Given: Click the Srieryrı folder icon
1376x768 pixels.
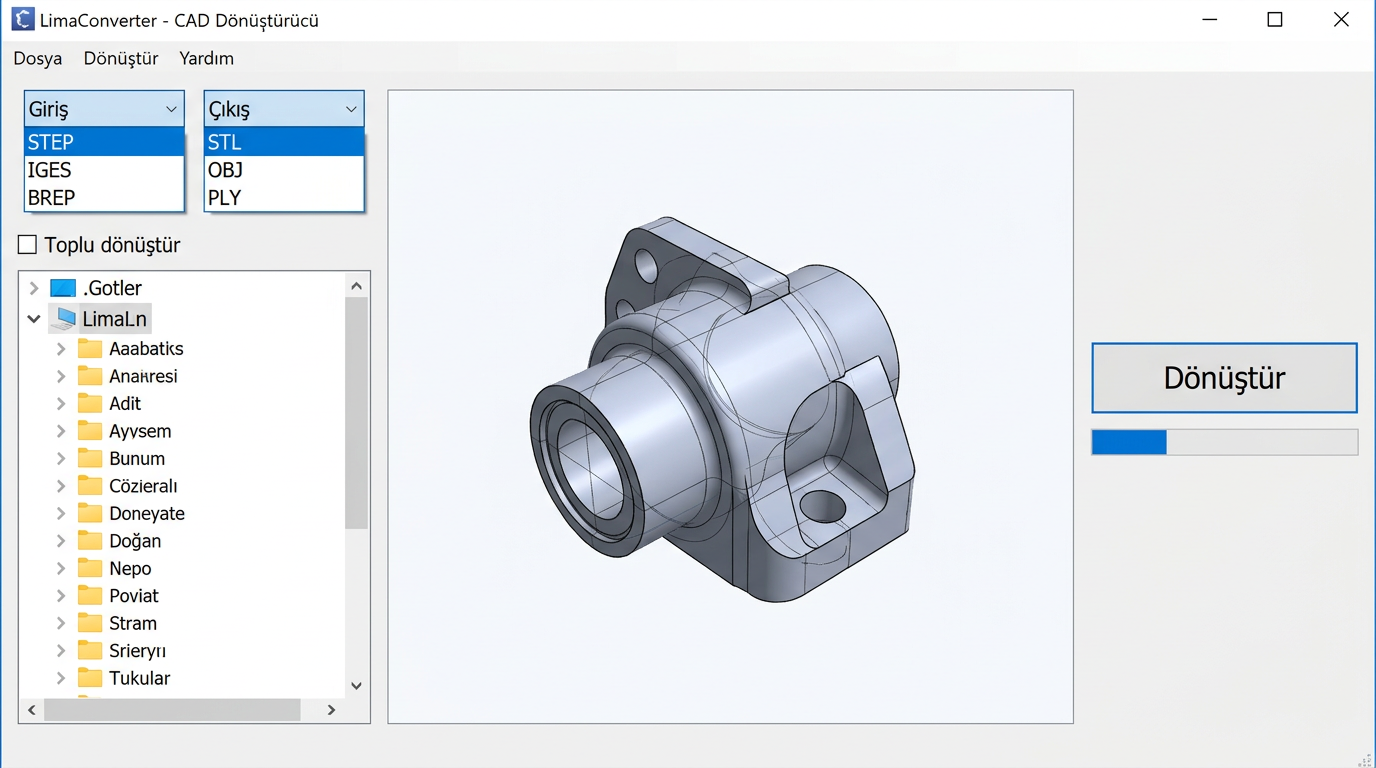Looking at the screenshot, I should coord(91,651).
